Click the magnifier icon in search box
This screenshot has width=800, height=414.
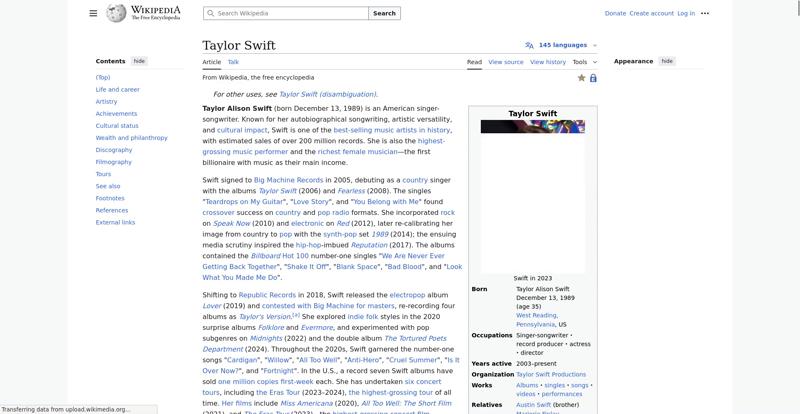(x=211, y=13)
